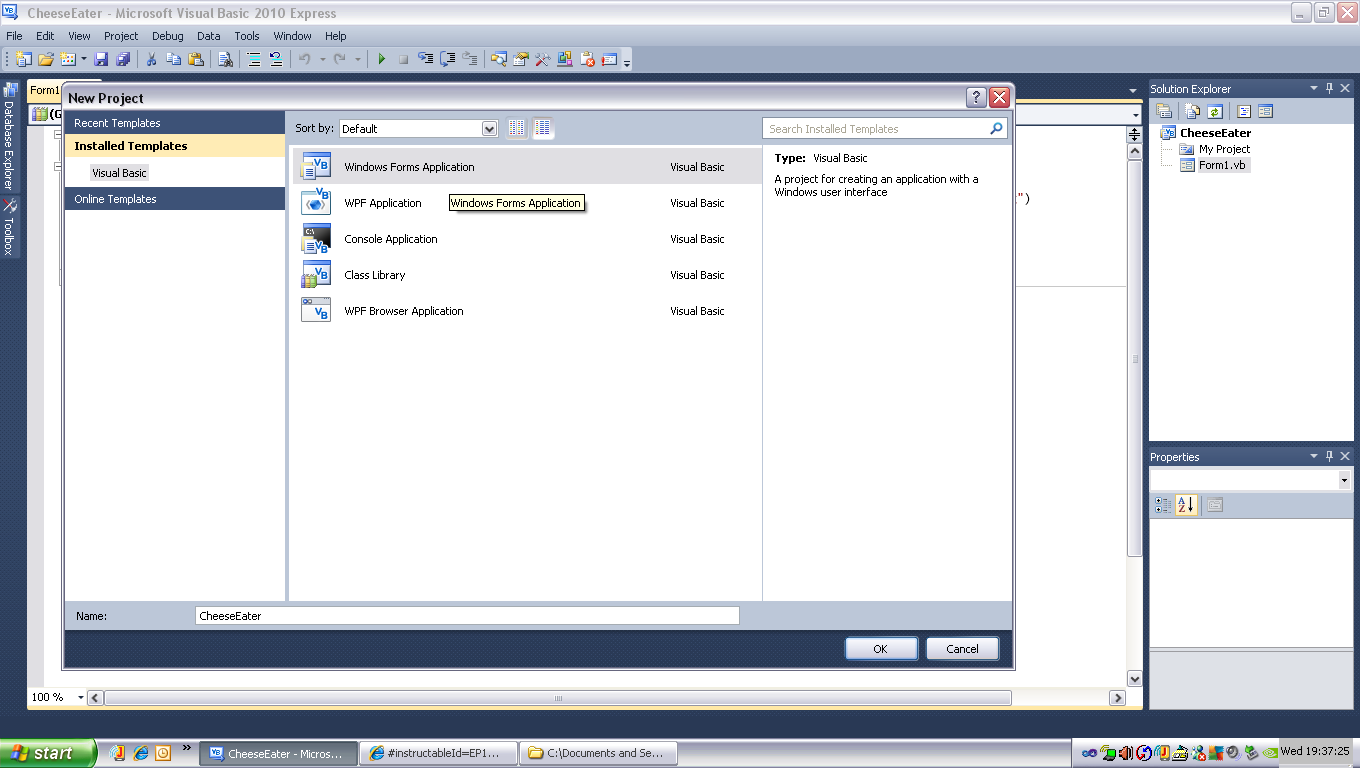Open the Debug menu
The width and height of the screenshot is (1360, 768).
168,36
